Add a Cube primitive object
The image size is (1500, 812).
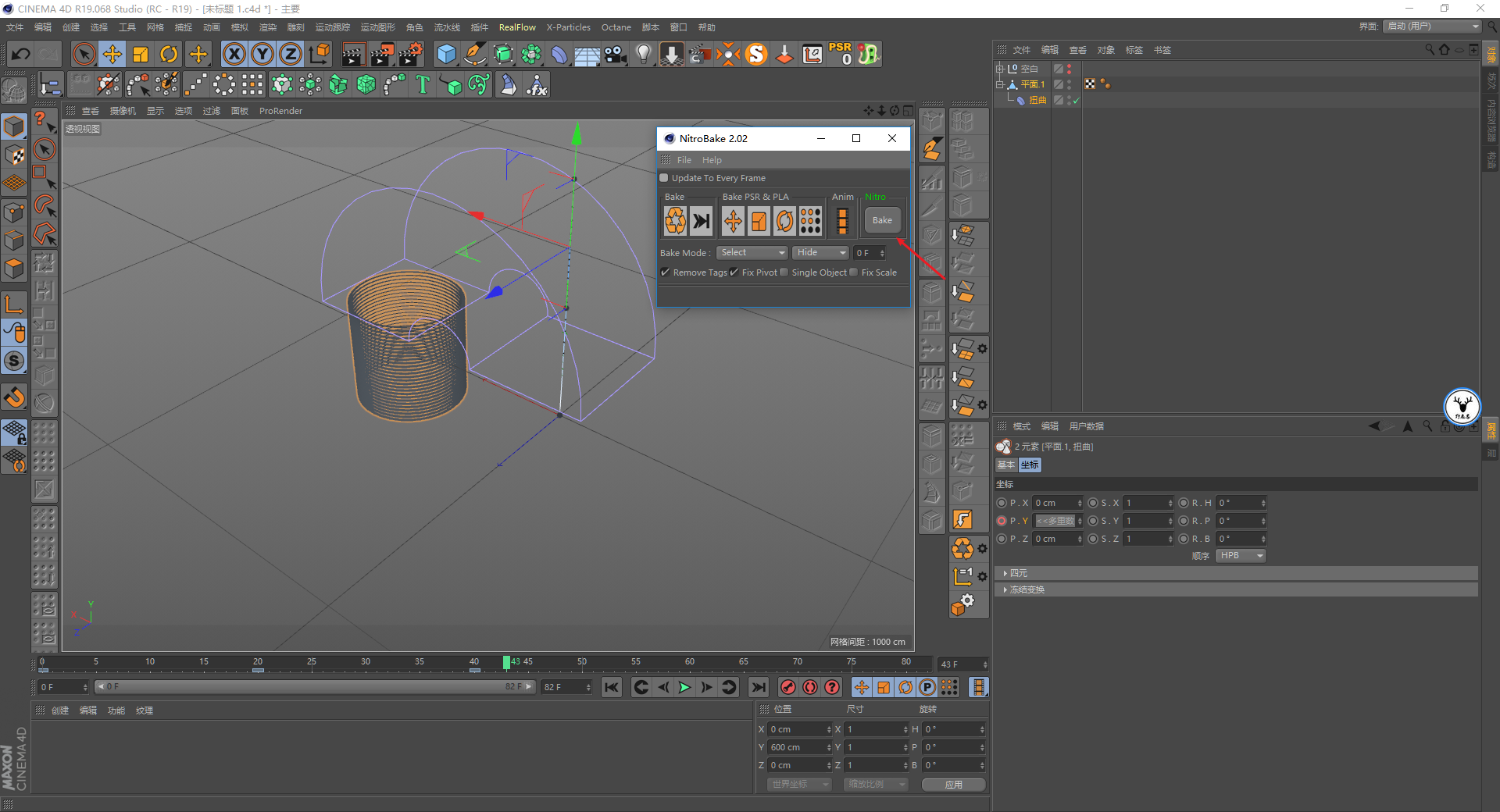click(x=446, y=54)
